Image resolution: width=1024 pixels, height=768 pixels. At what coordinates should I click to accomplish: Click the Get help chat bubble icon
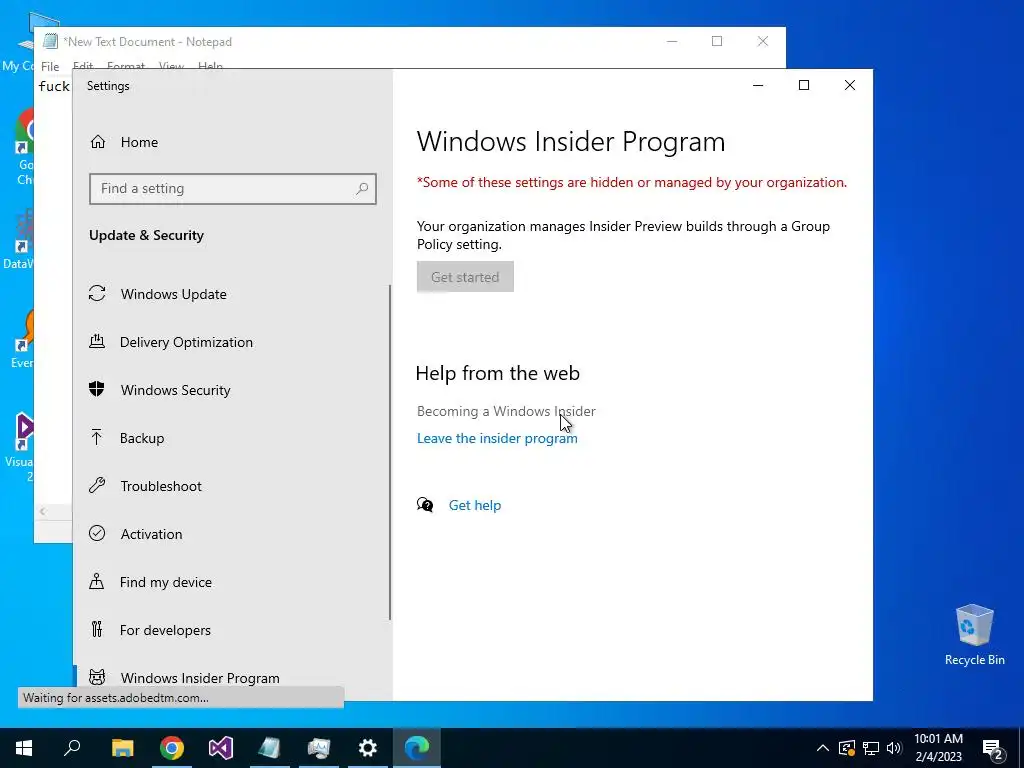425,505
